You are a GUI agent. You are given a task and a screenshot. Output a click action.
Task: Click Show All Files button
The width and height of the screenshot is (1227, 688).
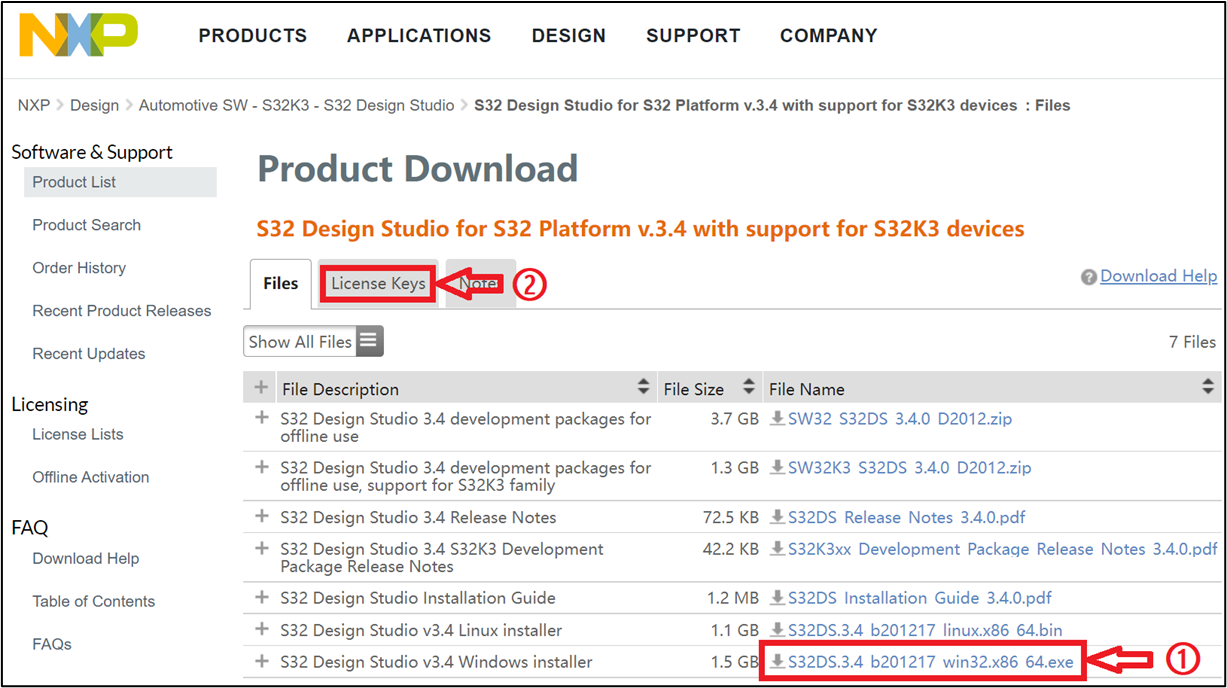(x=313, y=342)
